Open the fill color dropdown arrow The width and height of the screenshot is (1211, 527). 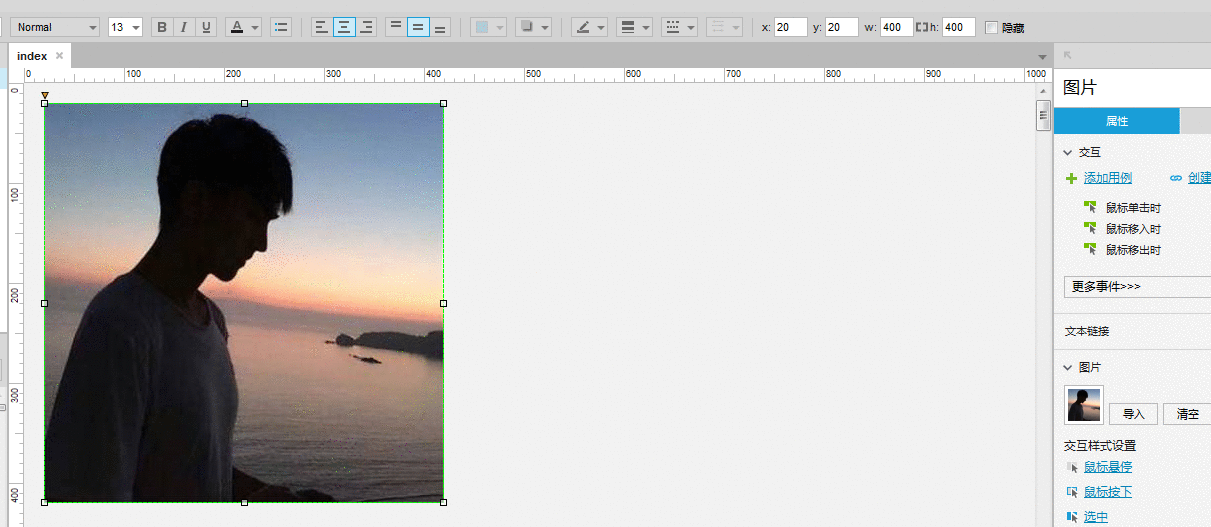pyautogui.click(x=500, y=27)
